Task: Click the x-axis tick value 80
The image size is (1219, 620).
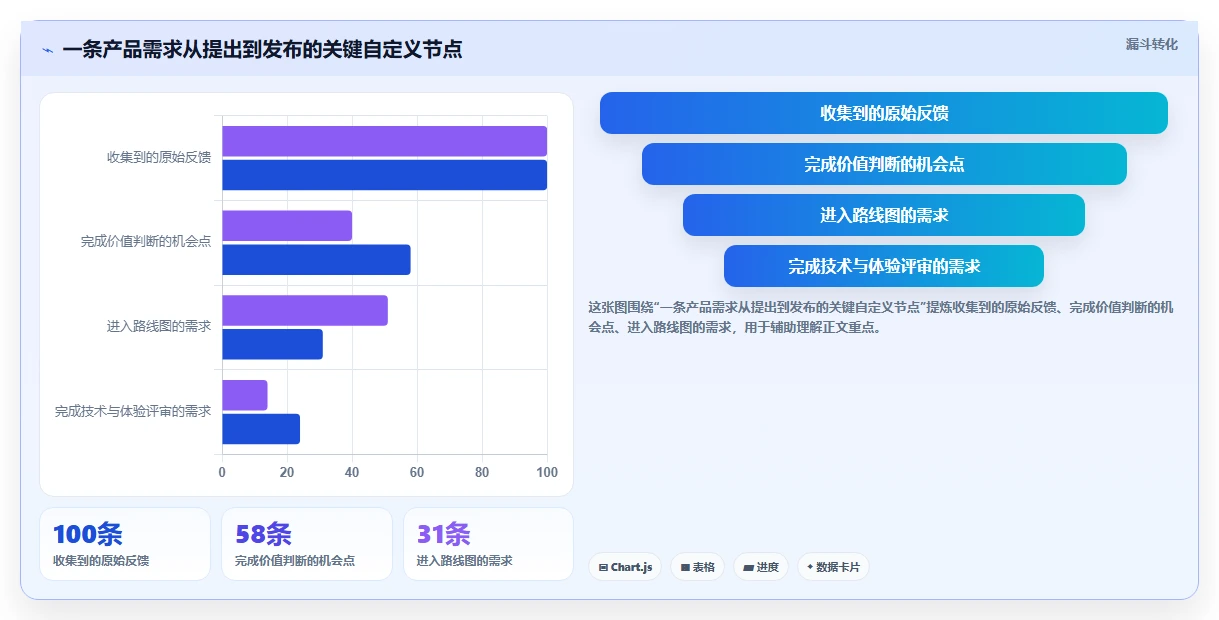Action: 482,473
